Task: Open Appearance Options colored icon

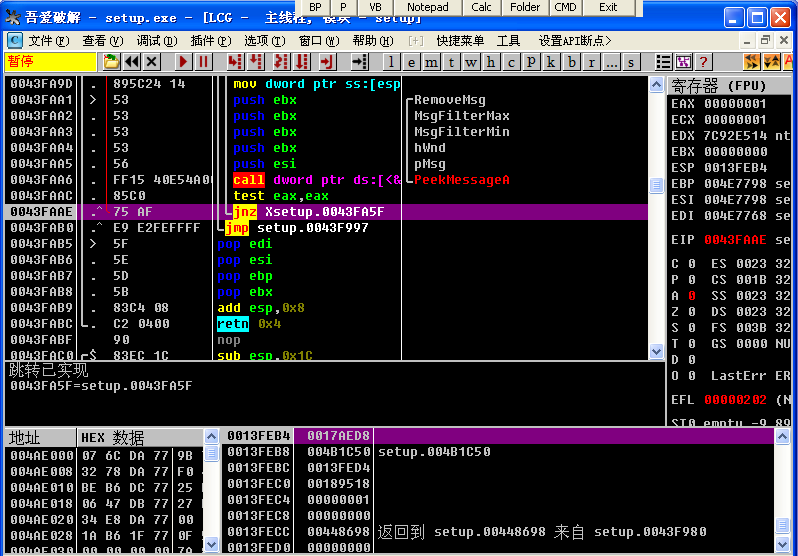Action: 683,62
